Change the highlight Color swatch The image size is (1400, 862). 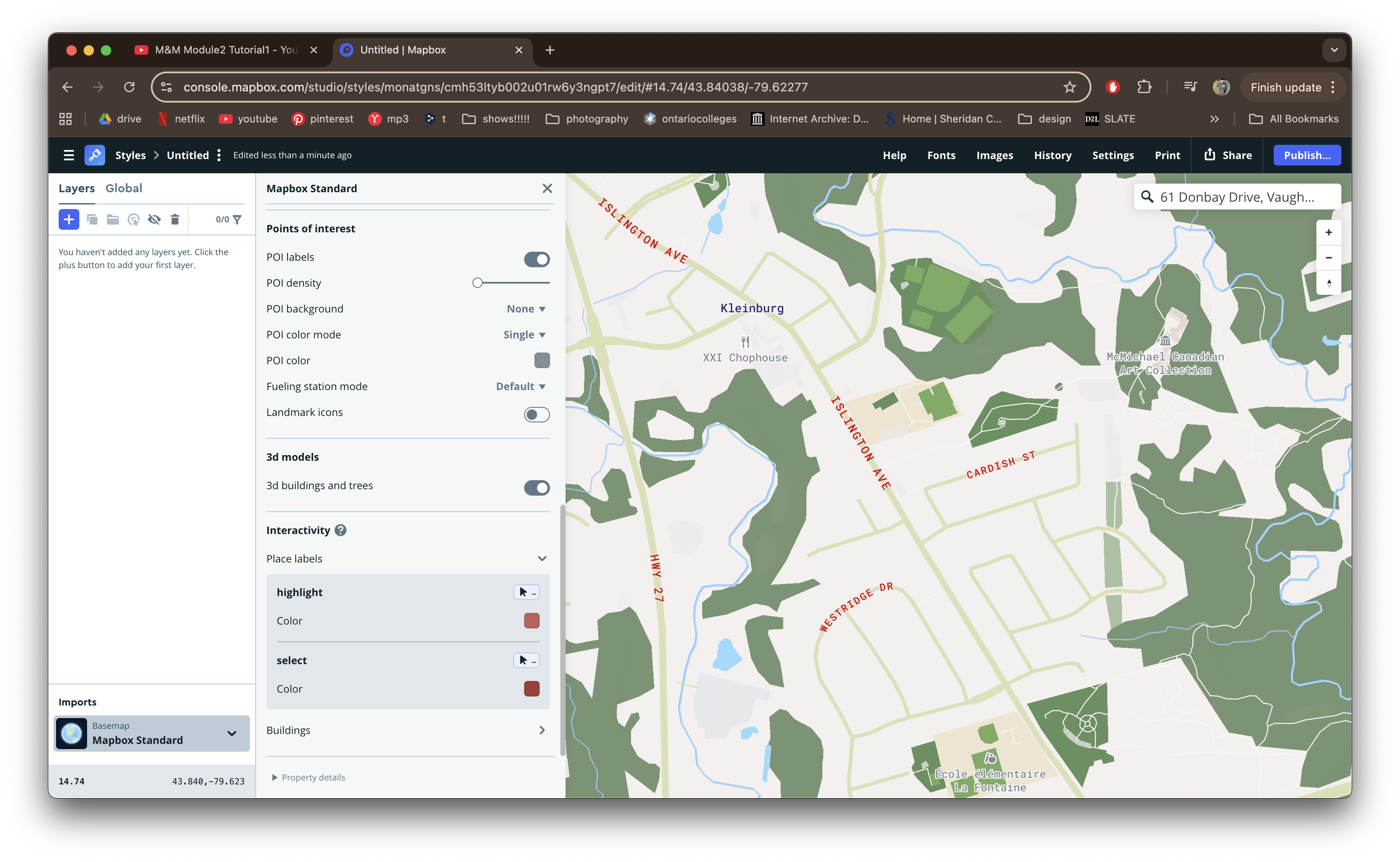532,620
